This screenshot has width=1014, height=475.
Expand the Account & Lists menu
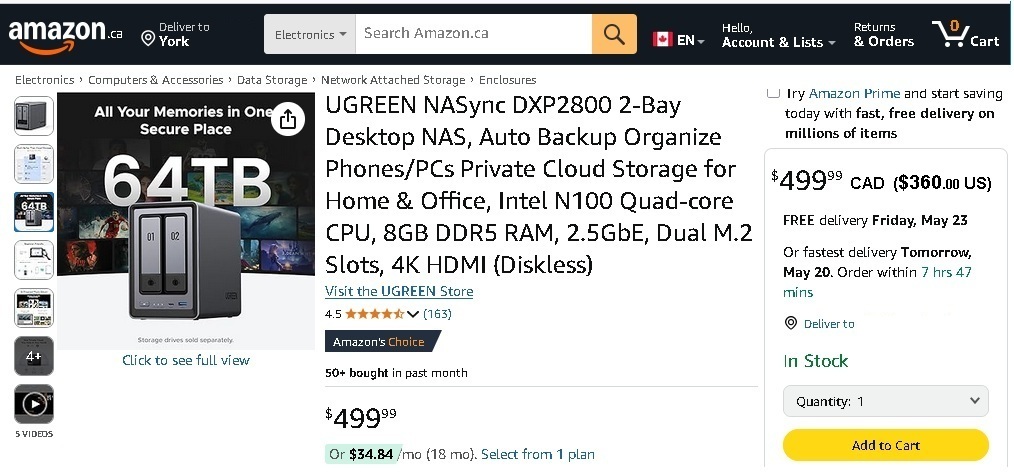tap(778, 42)
